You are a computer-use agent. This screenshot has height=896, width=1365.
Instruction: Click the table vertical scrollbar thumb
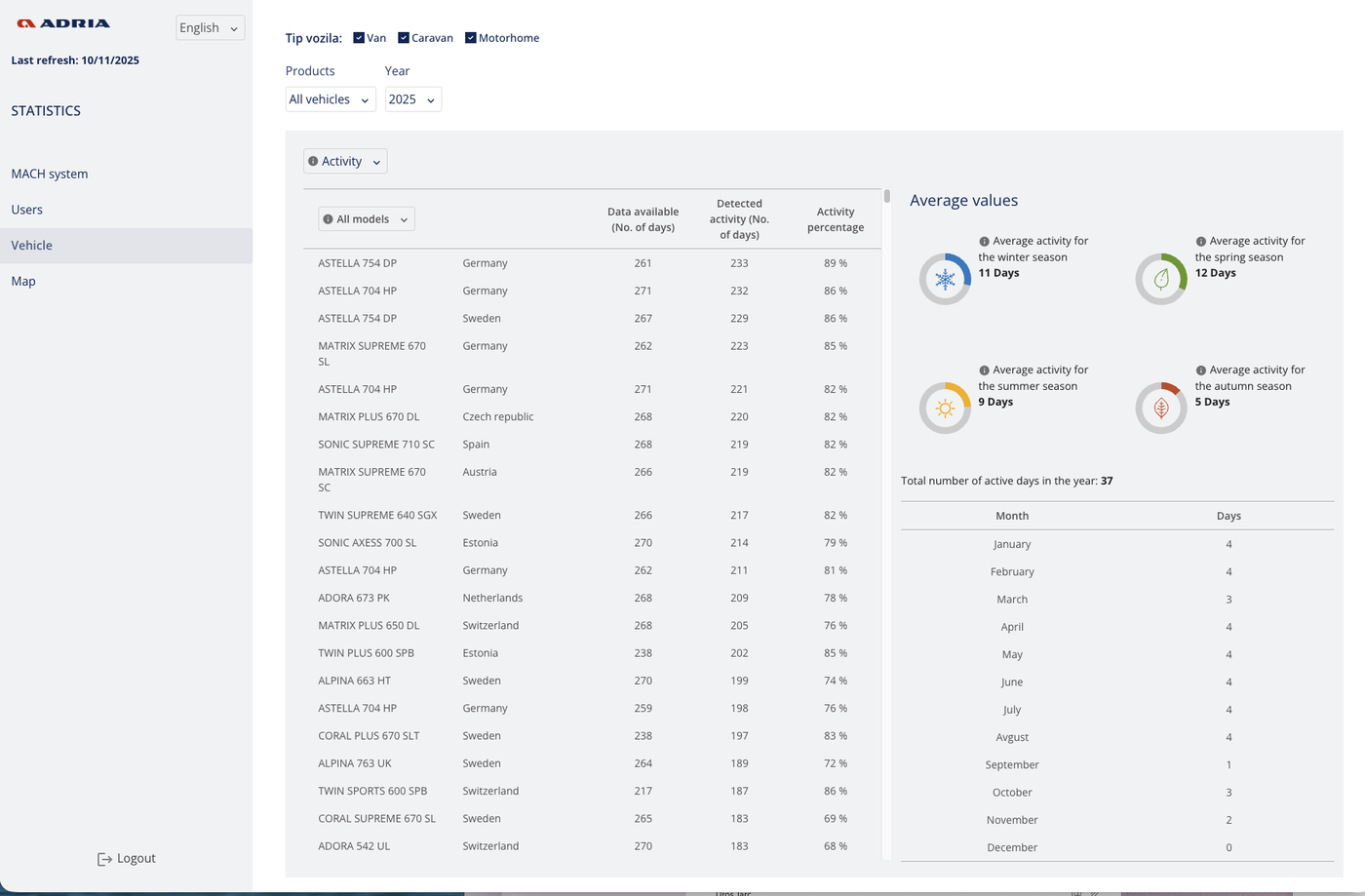click(887, 196)
